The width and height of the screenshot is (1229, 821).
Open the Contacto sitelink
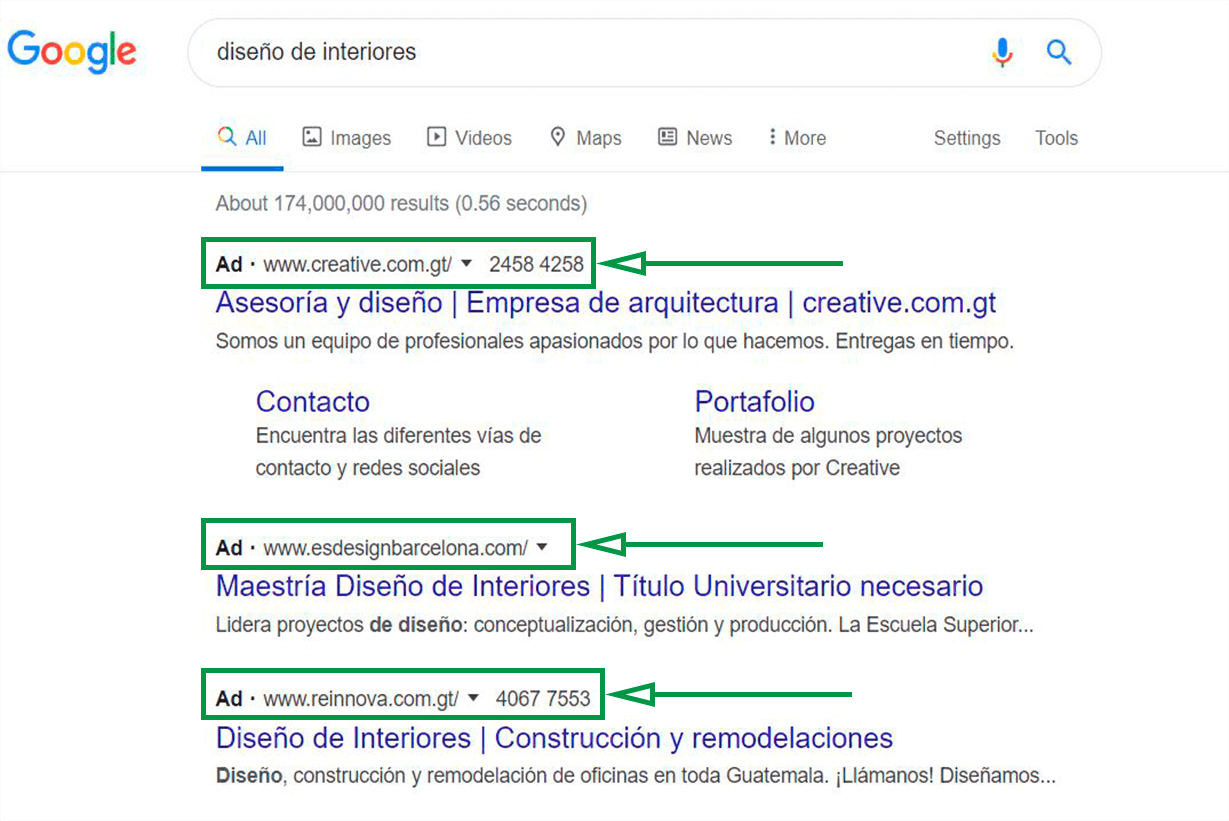click(313, 401)
